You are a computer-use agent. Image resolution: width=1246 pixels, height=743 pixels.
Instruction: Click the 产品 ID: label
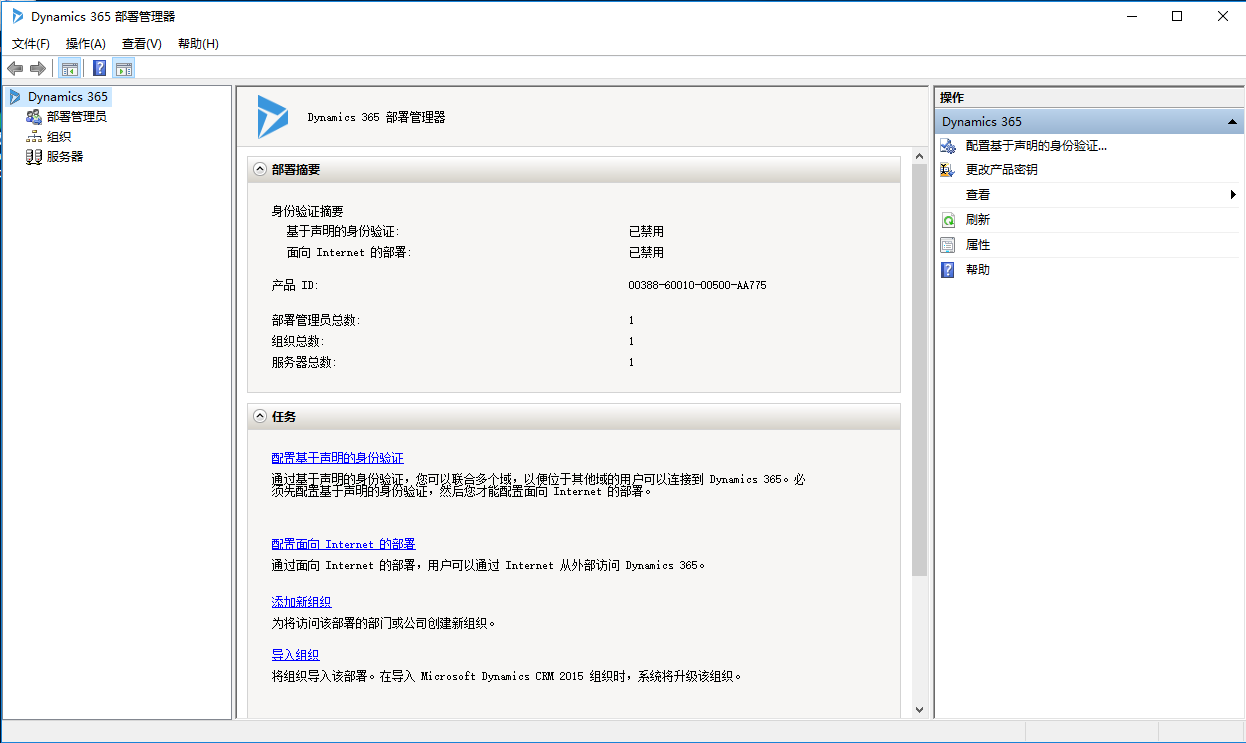coord(295,285)
